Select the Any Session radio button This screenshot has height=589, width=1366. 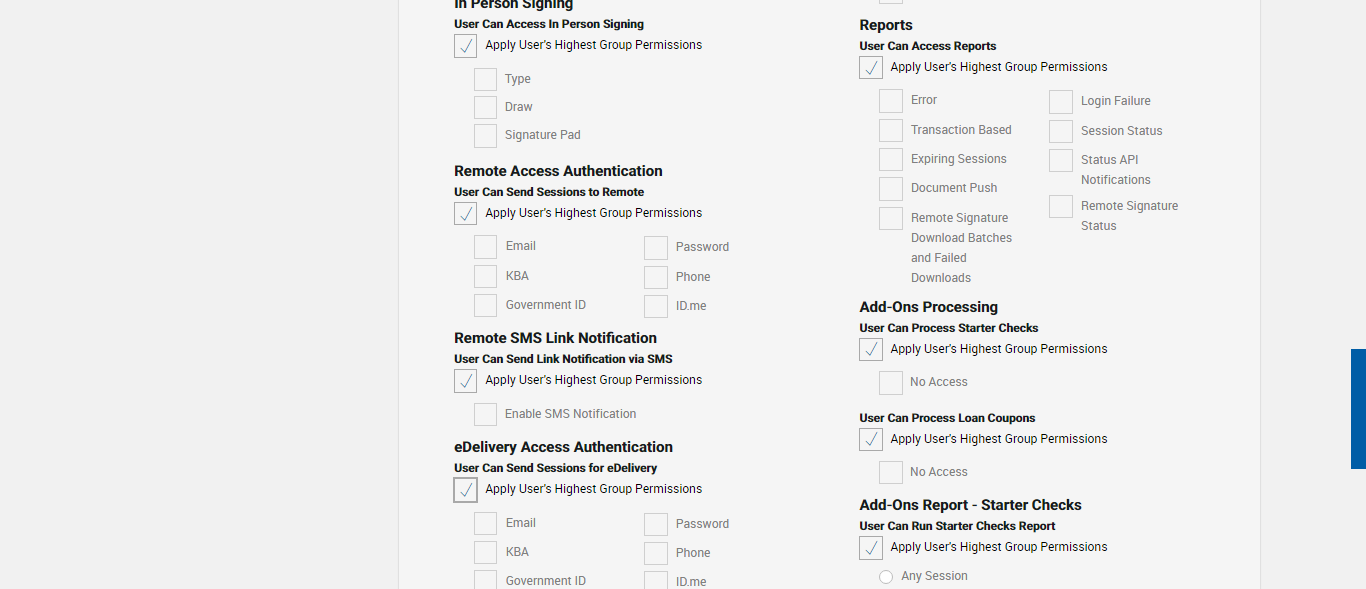click(886, 577)
